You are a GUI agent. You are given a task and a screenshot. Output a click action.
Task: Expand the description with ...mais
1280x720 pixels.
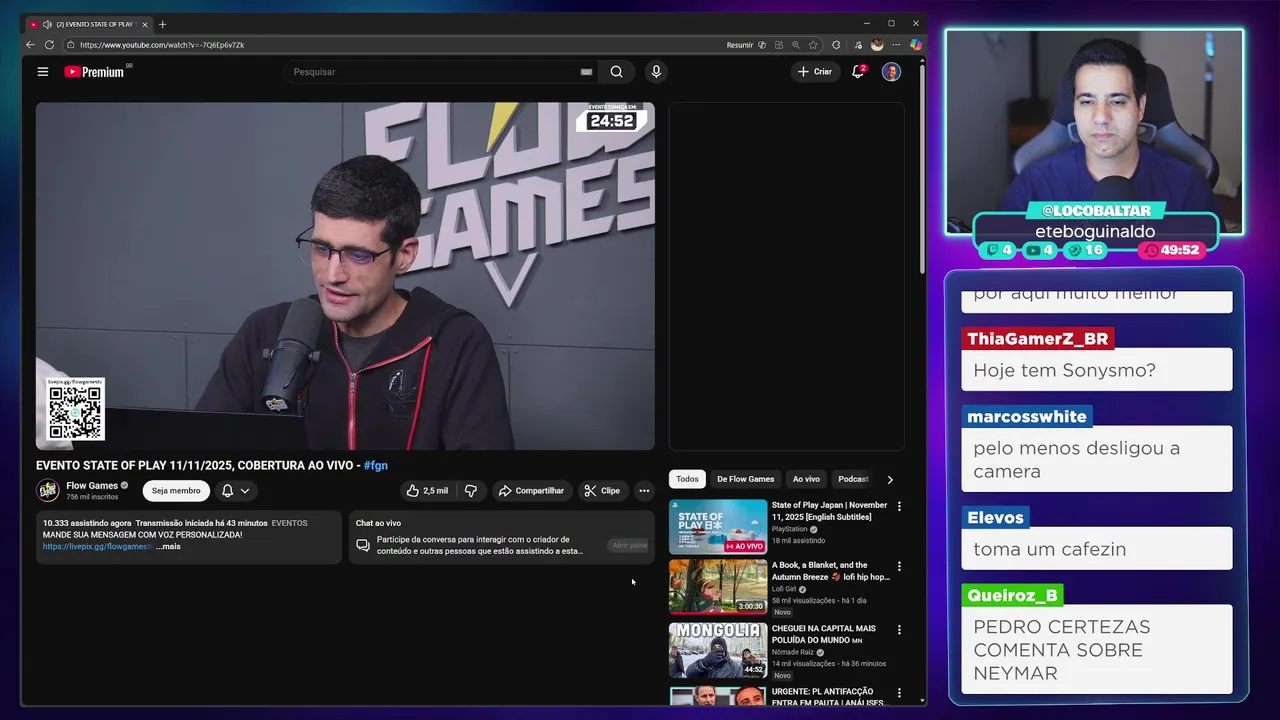tap(168, 547)
